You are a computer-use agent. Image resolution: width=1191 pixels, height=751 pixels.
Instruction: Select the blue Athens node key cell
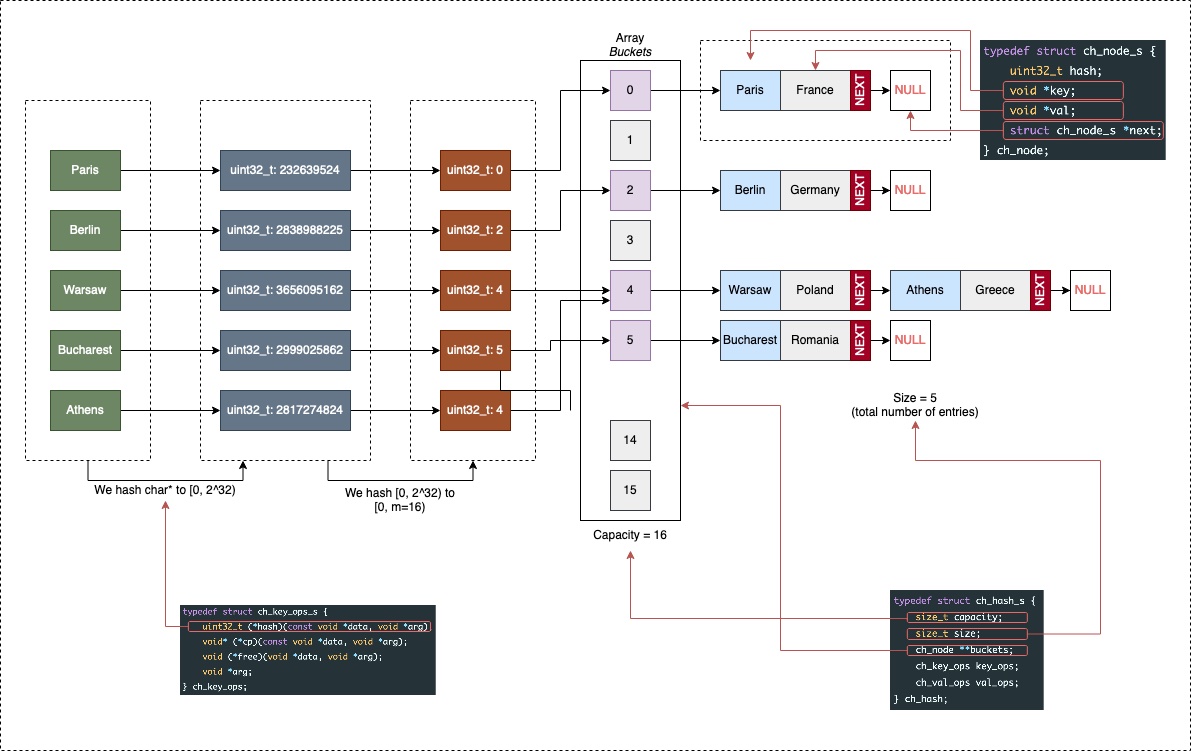pos(924,290)
